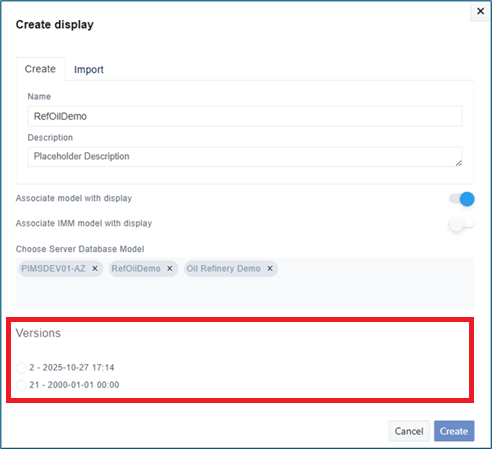Screen dimensions: 492x449
Task: Click the Description text area
Action: (x=245, y=157)
